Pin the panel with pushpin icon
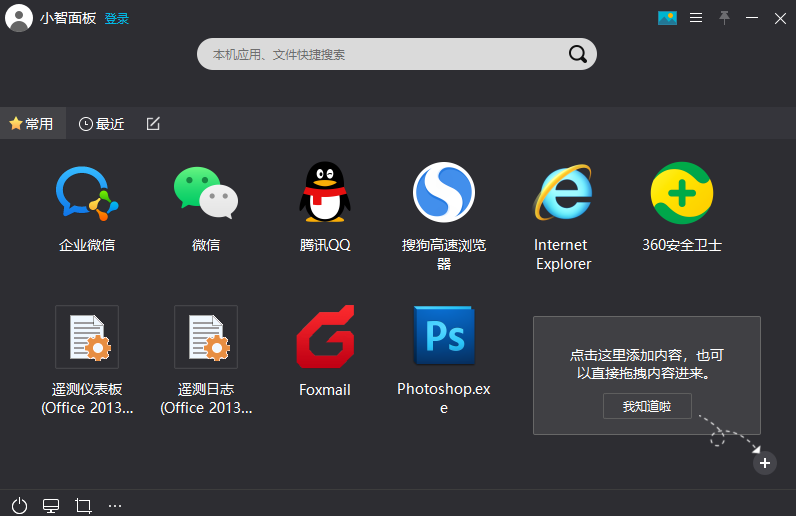Viewport: 796px width, 516px height. [x=724, y=18]
